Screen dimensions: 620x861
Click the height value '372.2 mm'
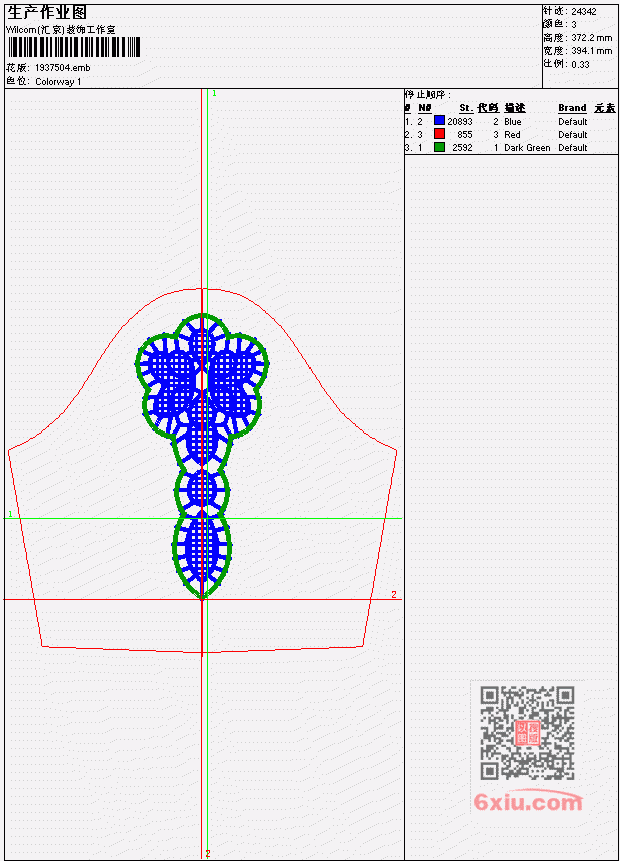[591, 38]
